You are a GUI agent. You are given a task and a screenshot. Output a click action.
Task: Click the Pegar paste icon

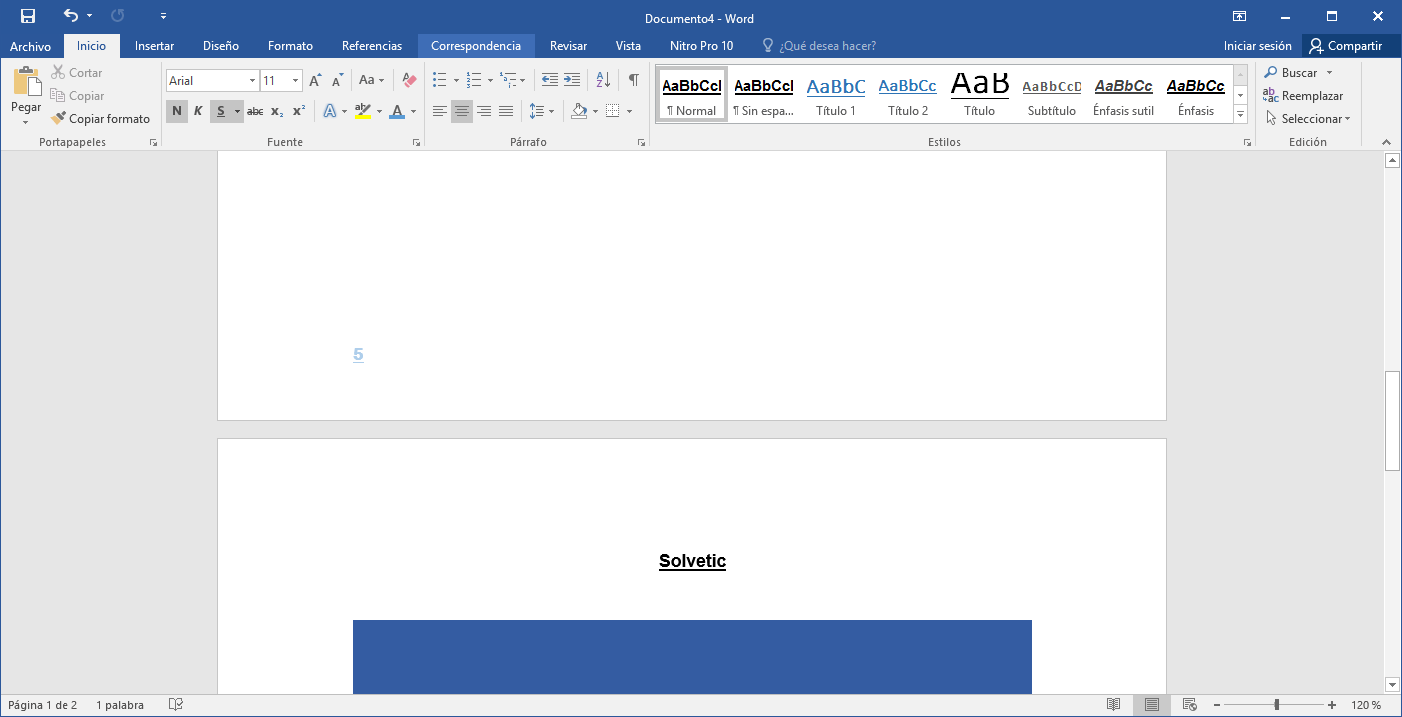tap(27, 83)
